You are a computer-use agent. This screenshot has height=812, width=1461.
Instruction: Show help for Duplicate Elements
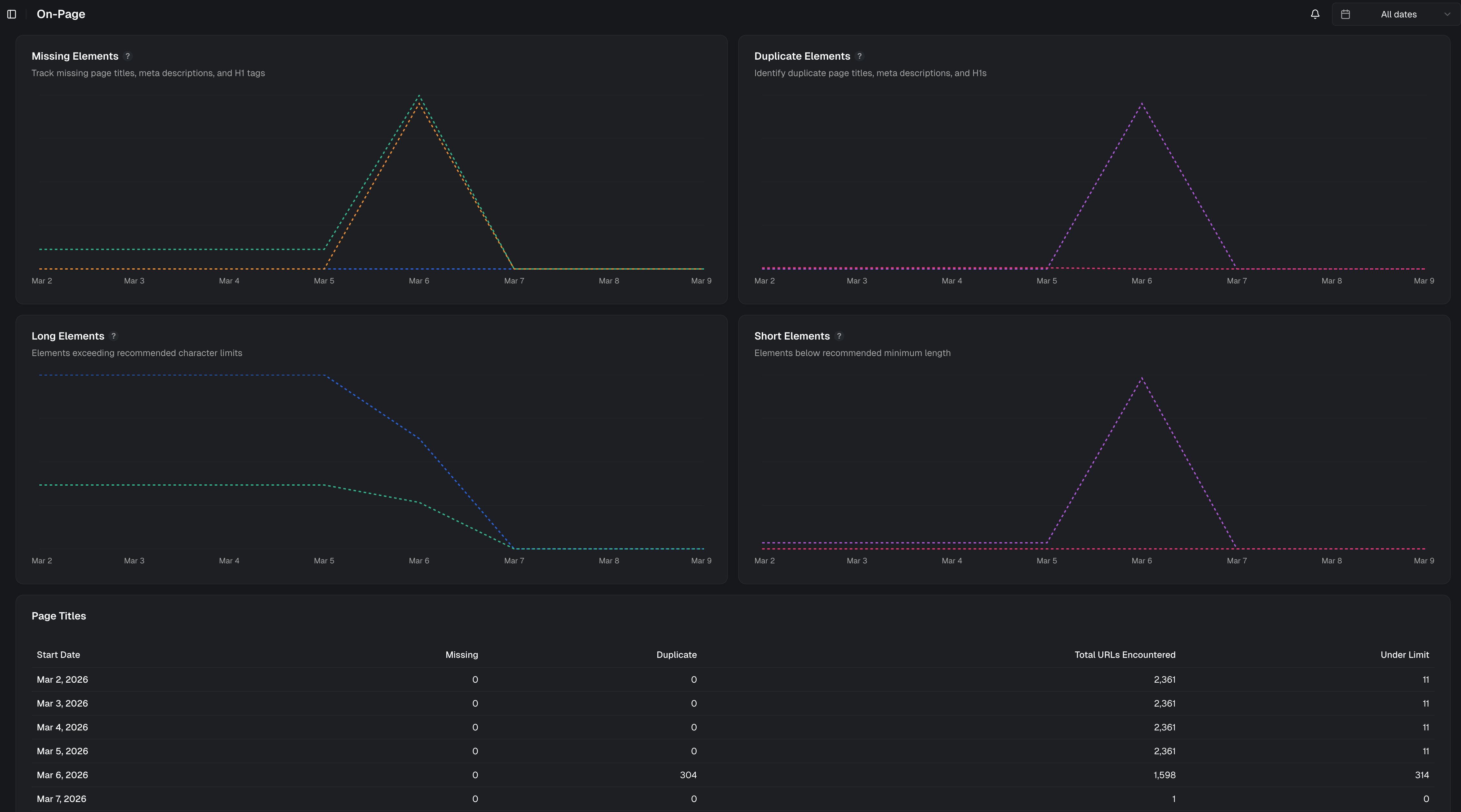pyautogui.click(x=859, y=56)
